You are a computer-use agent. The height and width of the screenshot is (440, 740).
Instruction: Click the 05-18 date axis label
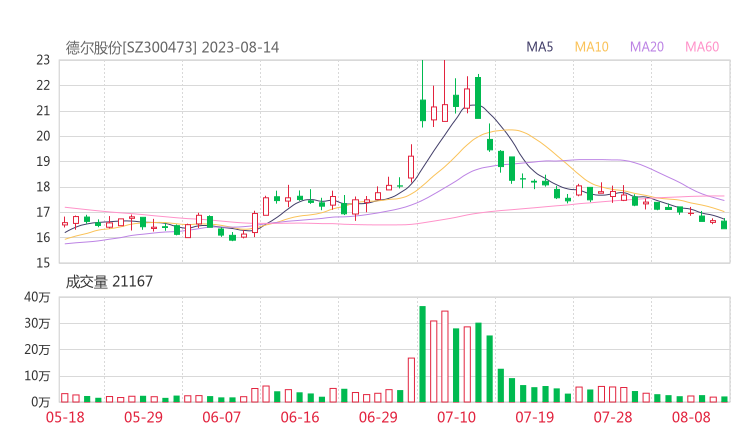tap(65, 417)
